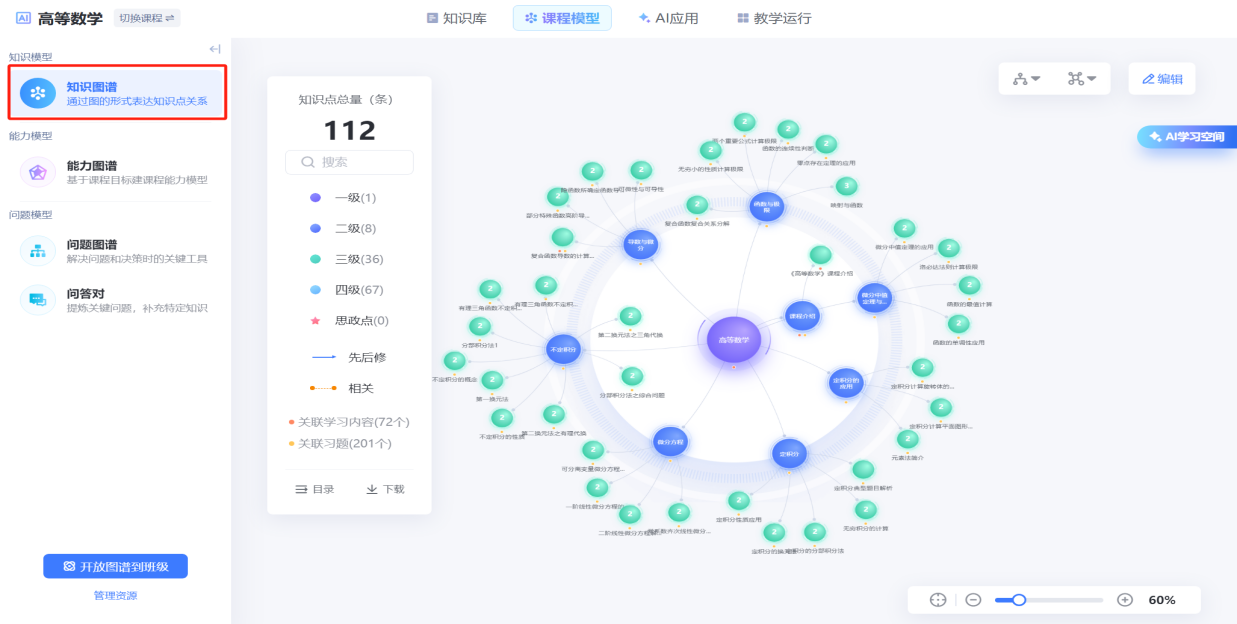This screenshot has width=1237, height=624.
Task: Select the 不定积分的性质 green node
Action: click(x=502, y=418)
